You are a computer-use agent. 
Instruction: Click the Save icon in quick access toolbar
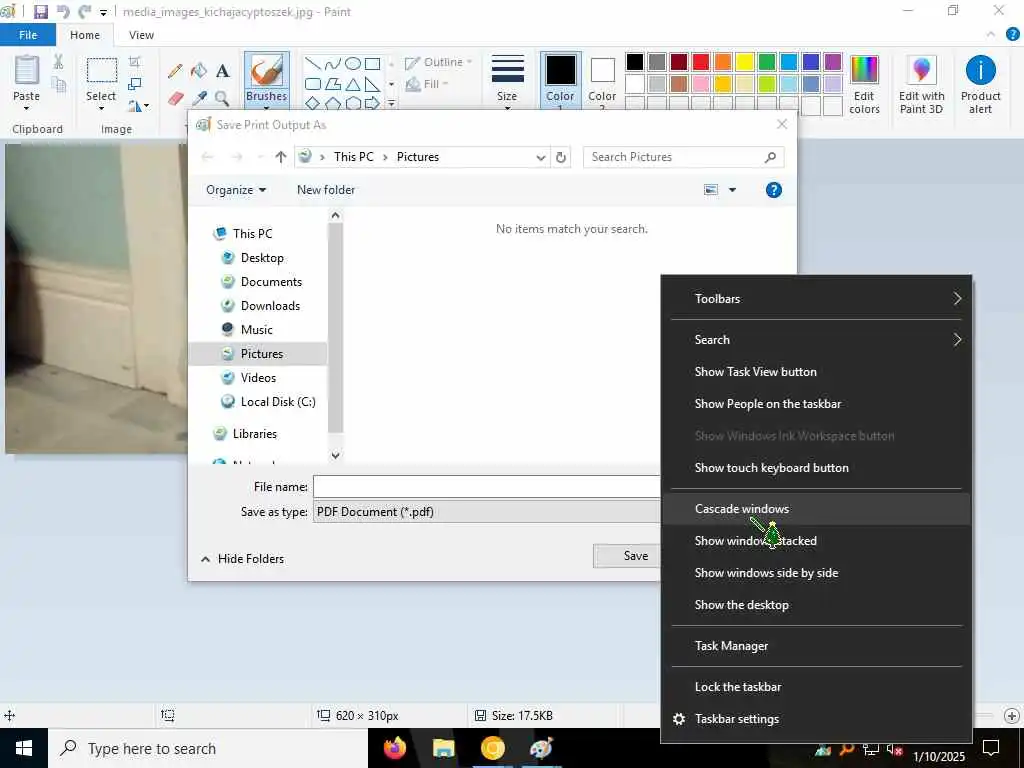[40, 12]
